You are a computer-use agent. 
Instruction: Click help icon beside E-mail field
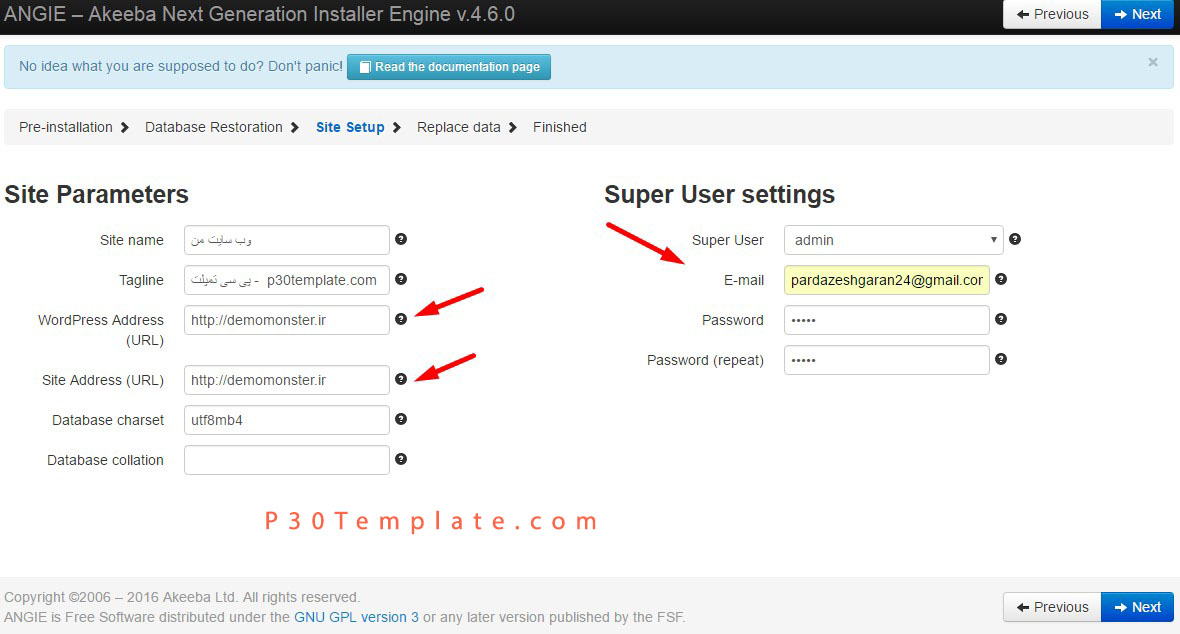pos(1001,279)
